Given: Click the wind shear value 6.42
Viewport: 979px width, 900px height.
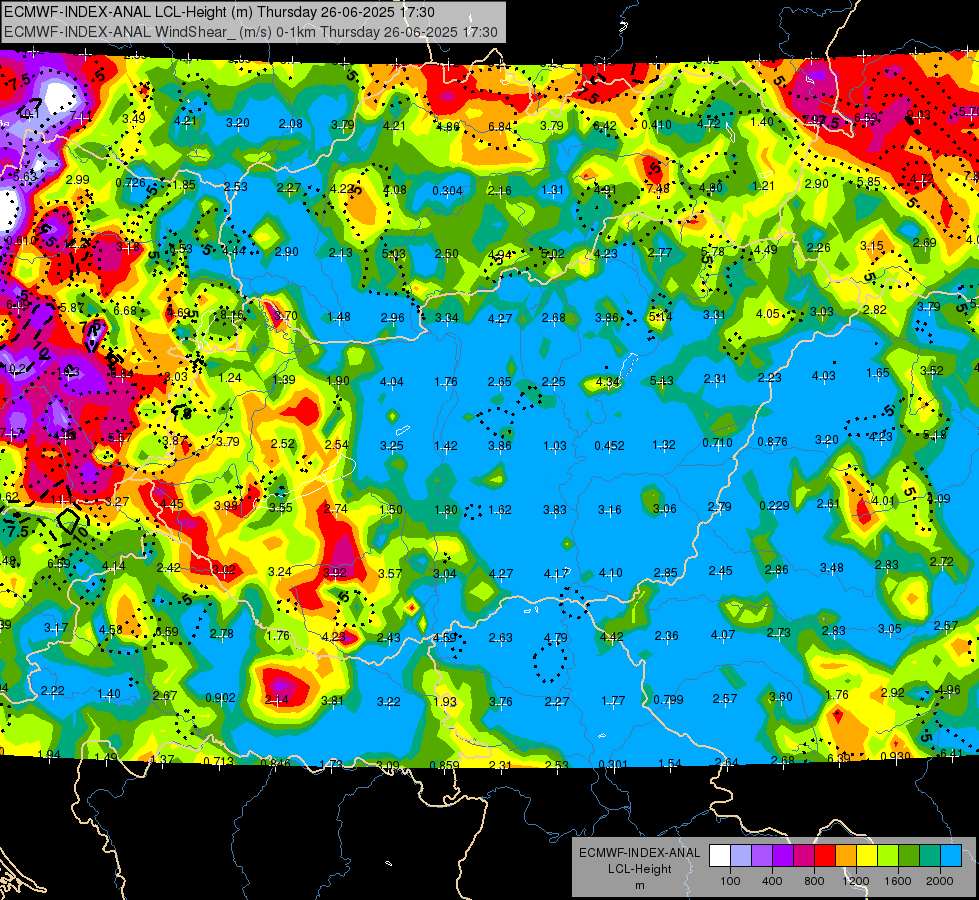Looking at the screenshot, I should [x=604, y=126].
